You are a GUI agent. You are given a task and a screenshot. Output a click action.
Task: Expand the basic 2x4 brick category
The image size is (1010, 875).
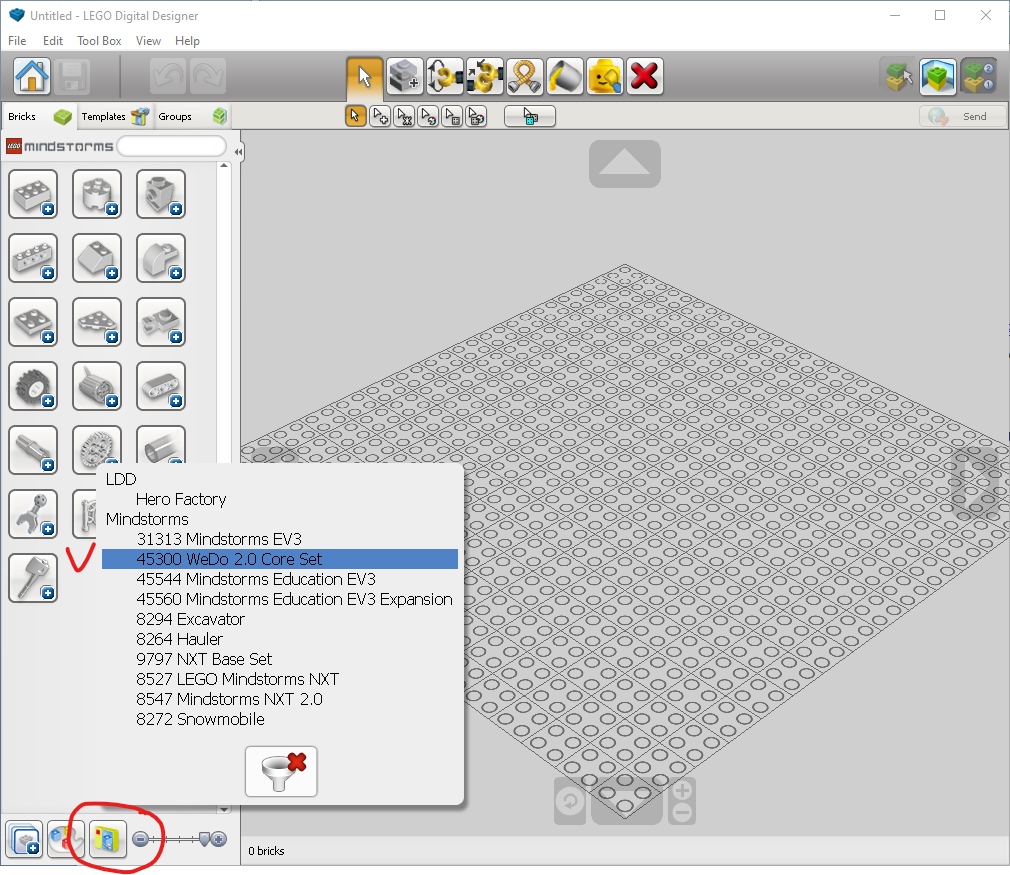33,195
